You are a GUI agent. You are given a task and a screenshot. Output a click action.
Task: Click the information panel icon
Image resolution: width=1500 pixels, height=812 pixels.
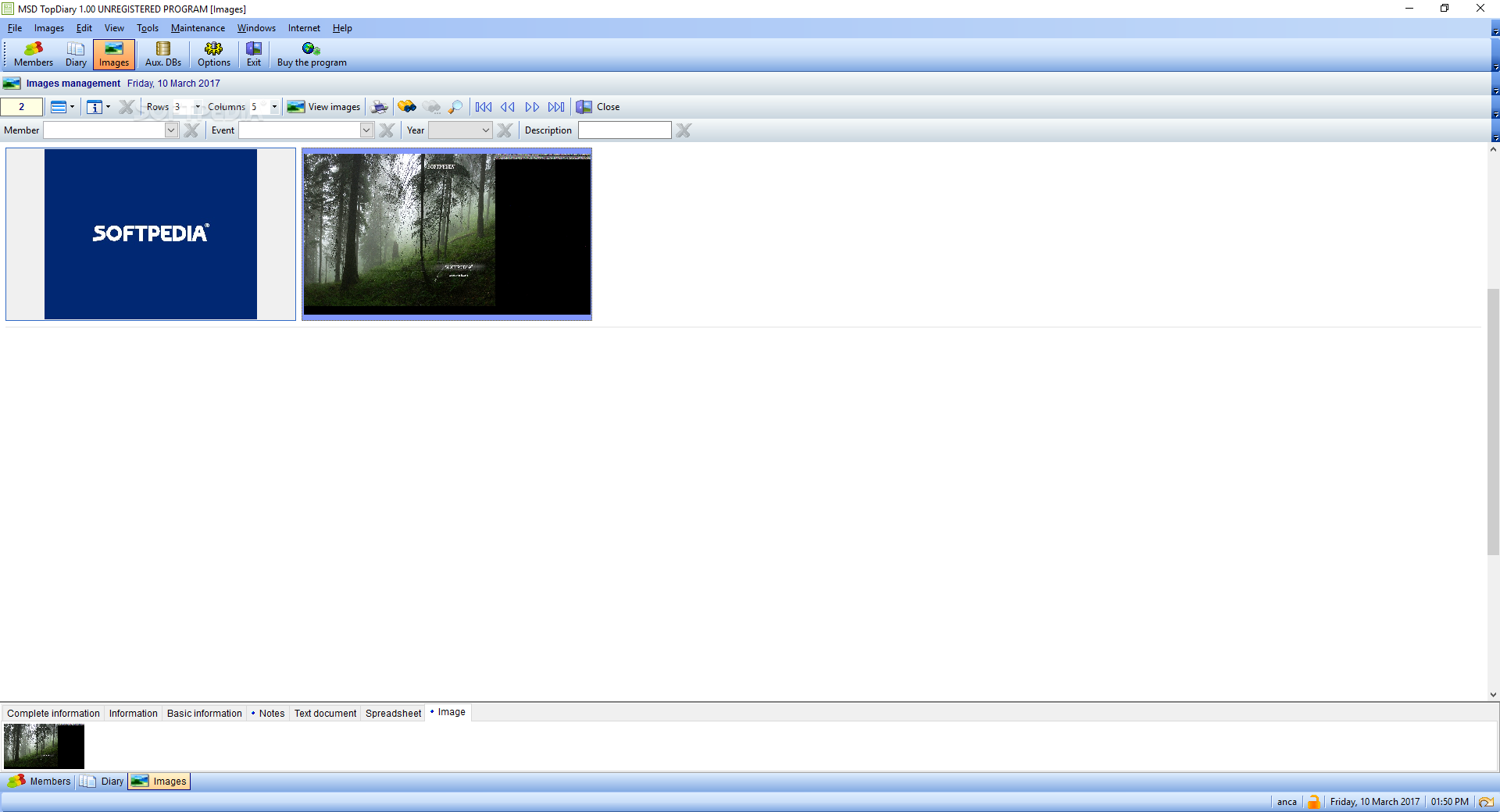coord(95,107)
